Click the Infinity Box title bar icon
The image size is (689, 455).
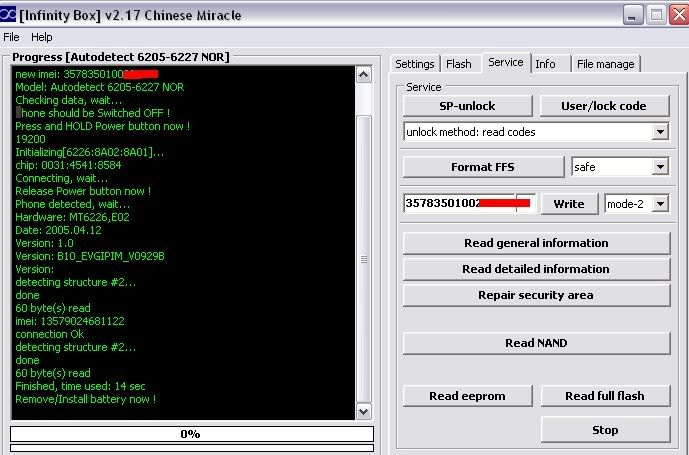click(x=7, y=15)
